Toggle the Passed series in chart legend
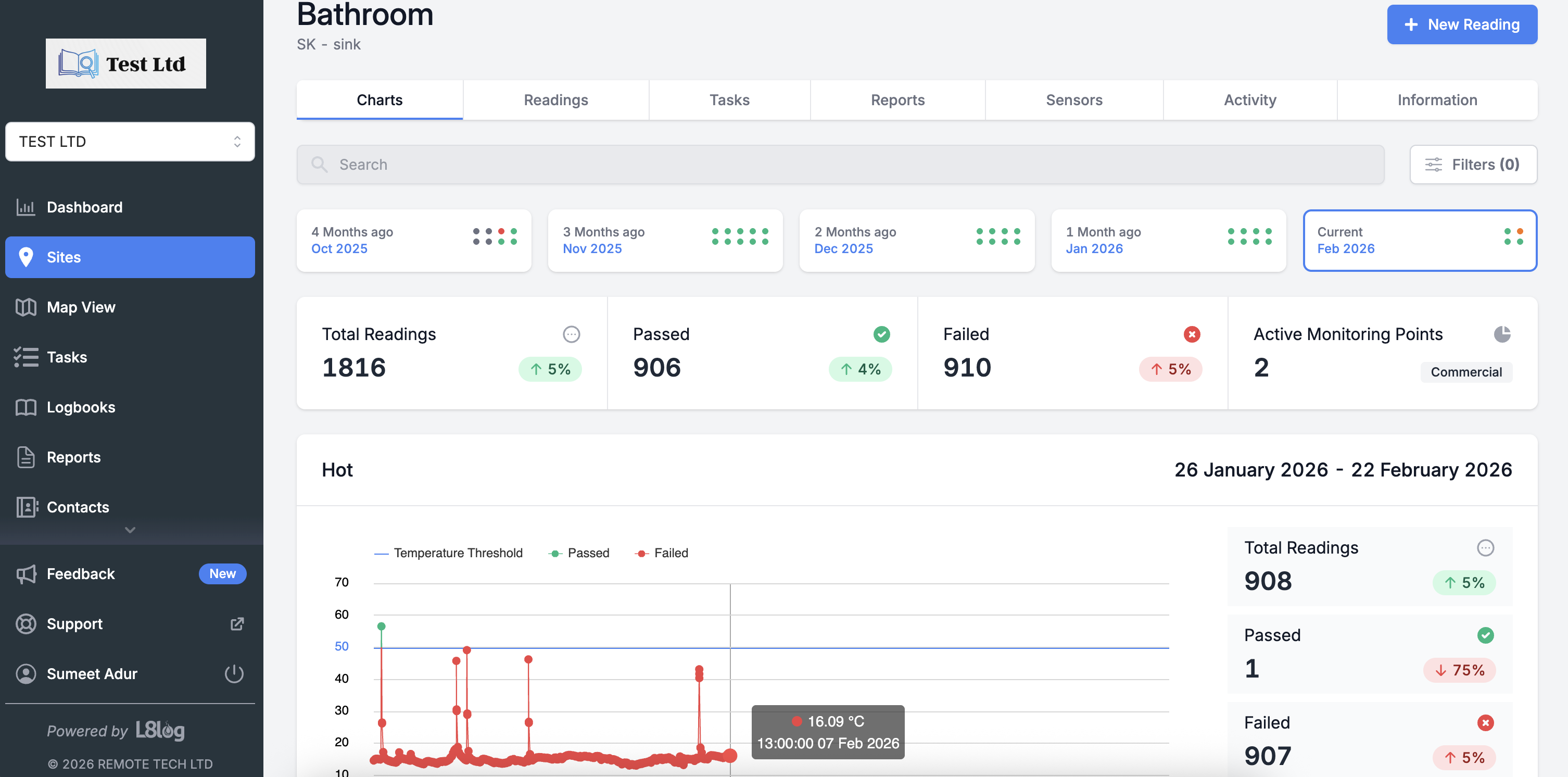The image size is (1568, 777). (x=579, y=553)
